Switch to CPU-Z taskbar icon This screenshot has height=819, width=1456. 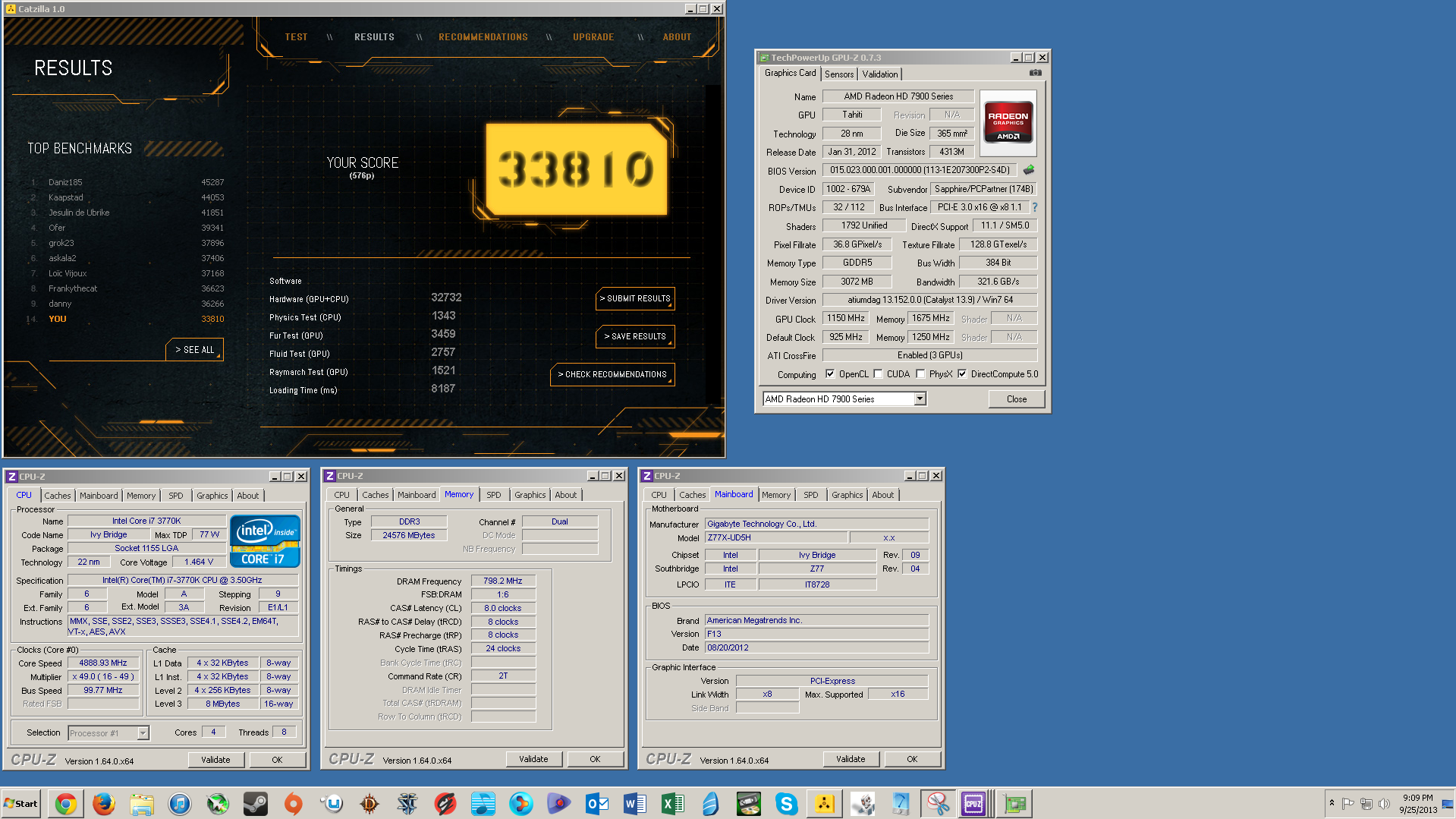[x=973, y=804]
